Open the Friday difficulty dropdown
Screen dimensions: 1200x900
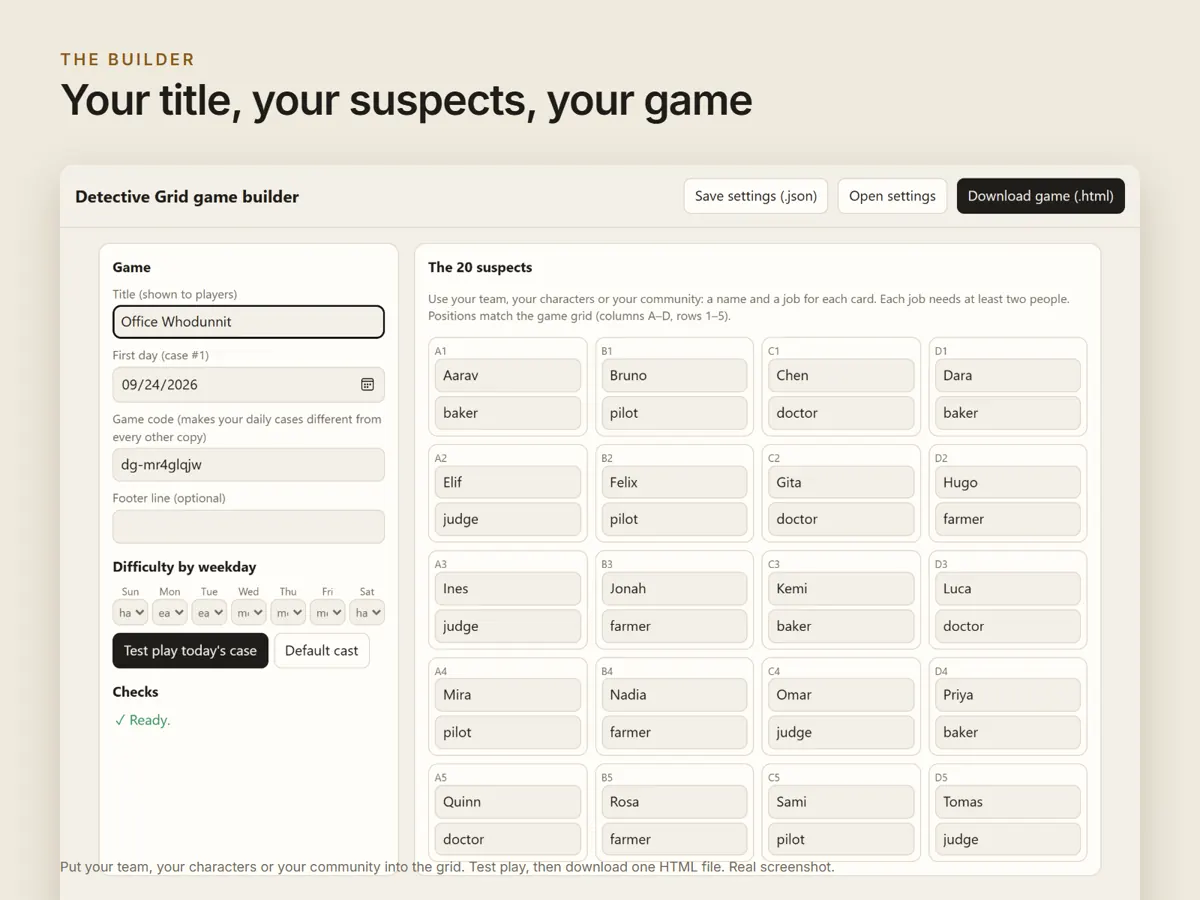pyautogui.click(x=328, y=612)
